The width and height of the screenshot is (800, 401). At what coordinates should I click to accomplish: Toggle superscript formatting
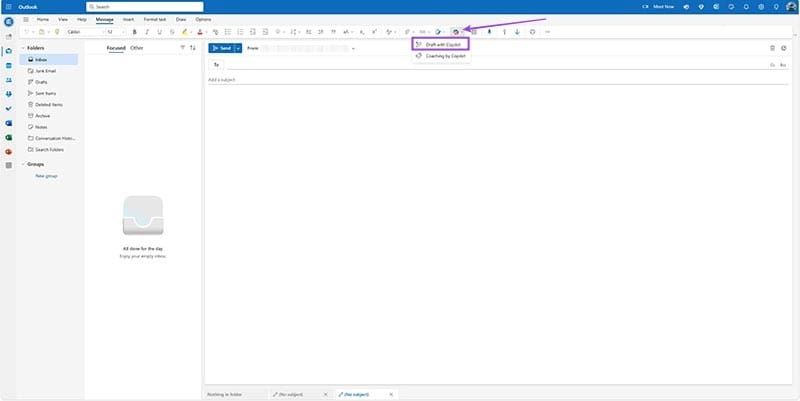click(x=374, y=32)
